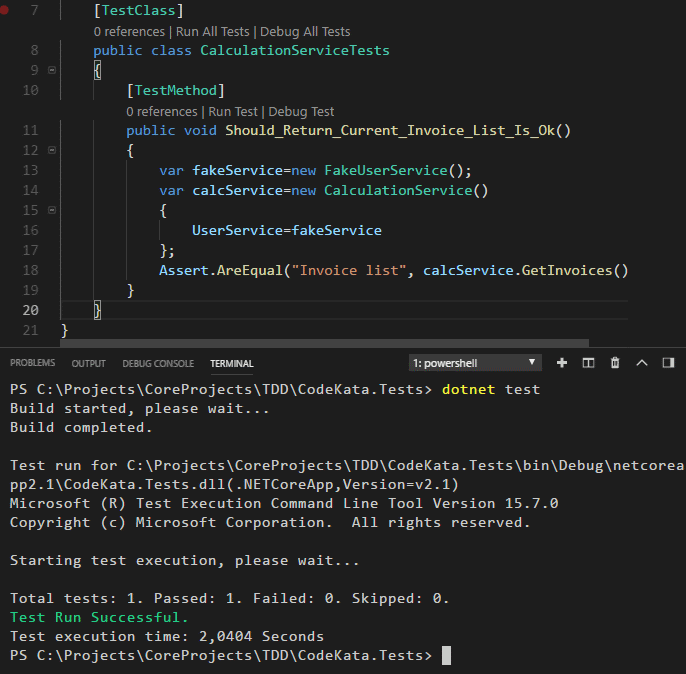The image size is (686, 674).
Task: Click UserService=fakeService on line 16
Action: point(287,230)
